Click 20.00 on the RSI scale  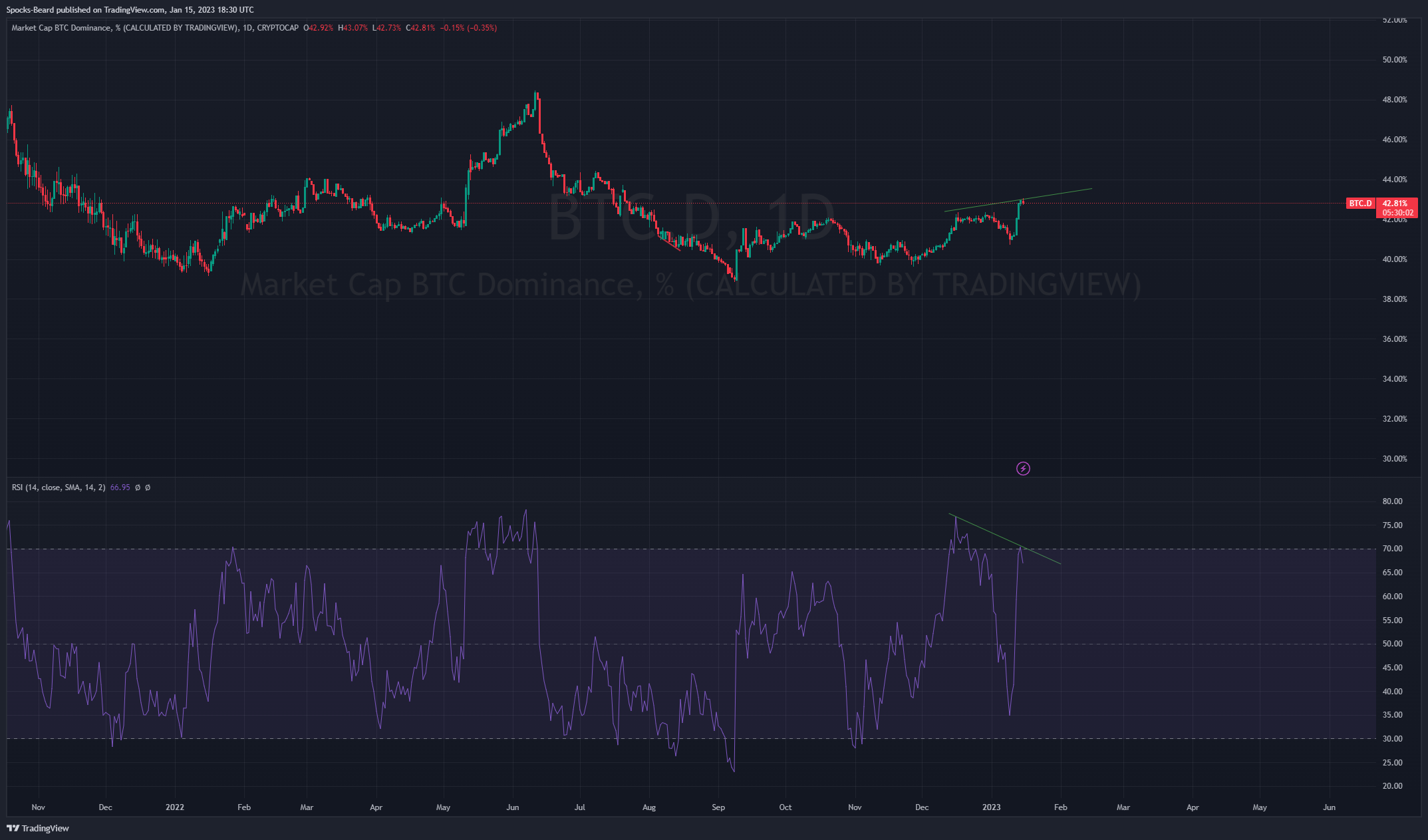[1392, 786]
